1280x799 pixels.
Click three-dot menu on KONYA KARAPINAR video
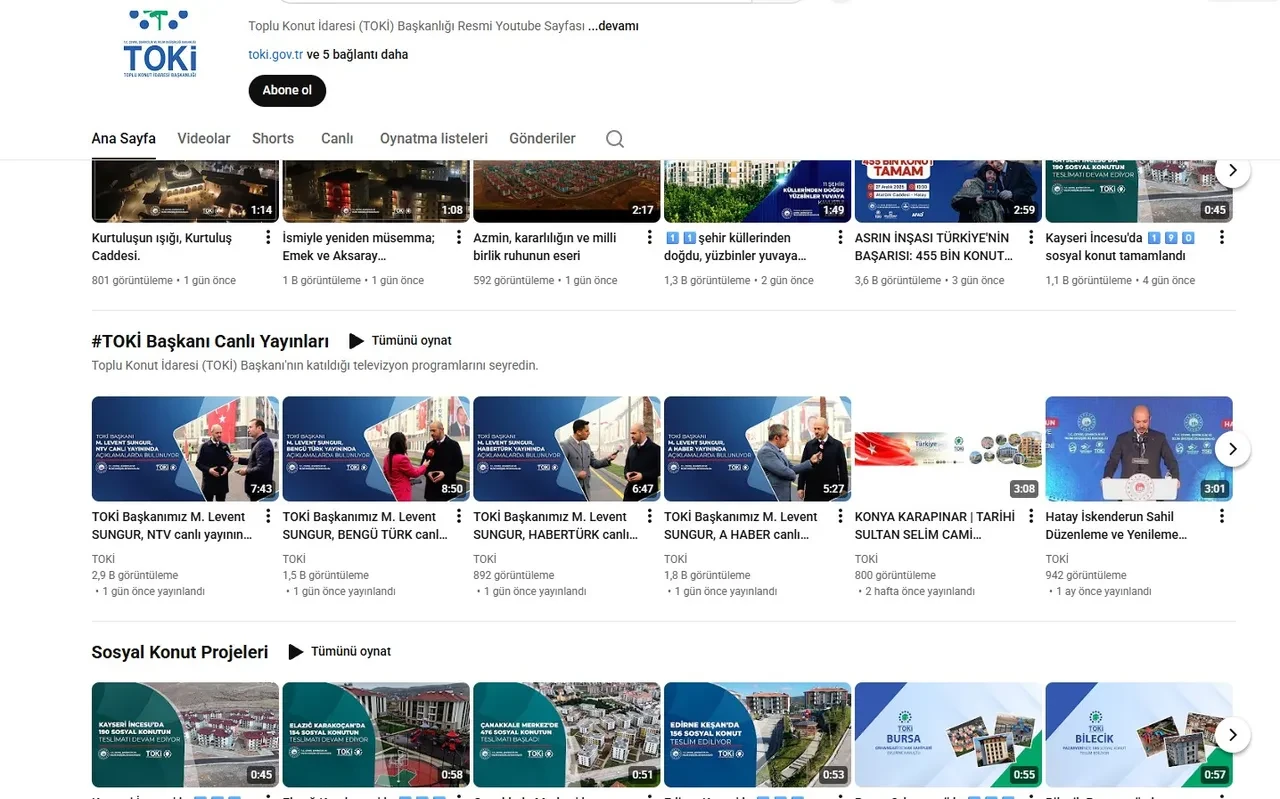[1031, 516]
